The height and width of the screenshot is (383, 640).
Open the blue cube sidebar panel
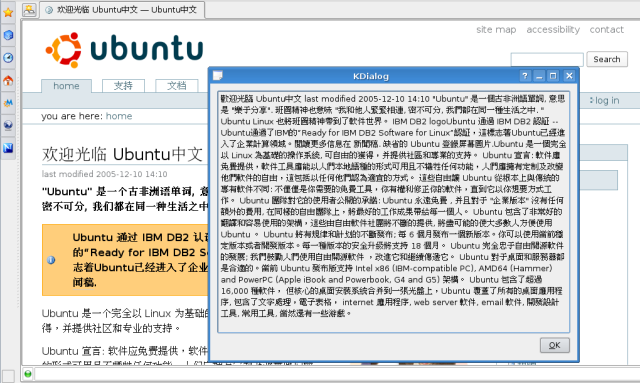coord(8,35)
